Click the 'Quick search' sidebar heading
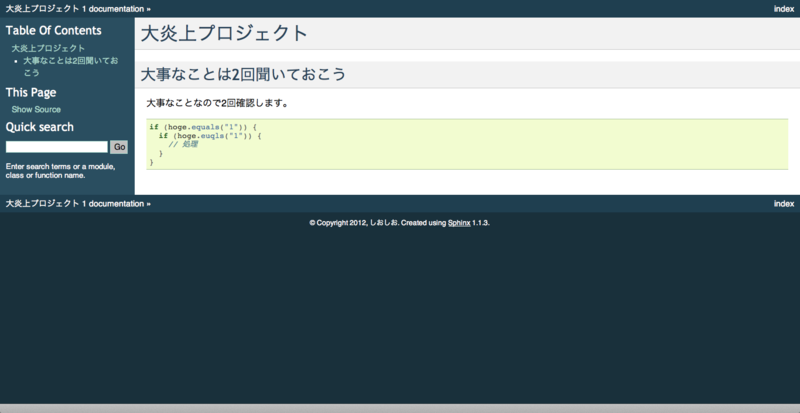Screen dimensions: 800x413 (39, 127)
